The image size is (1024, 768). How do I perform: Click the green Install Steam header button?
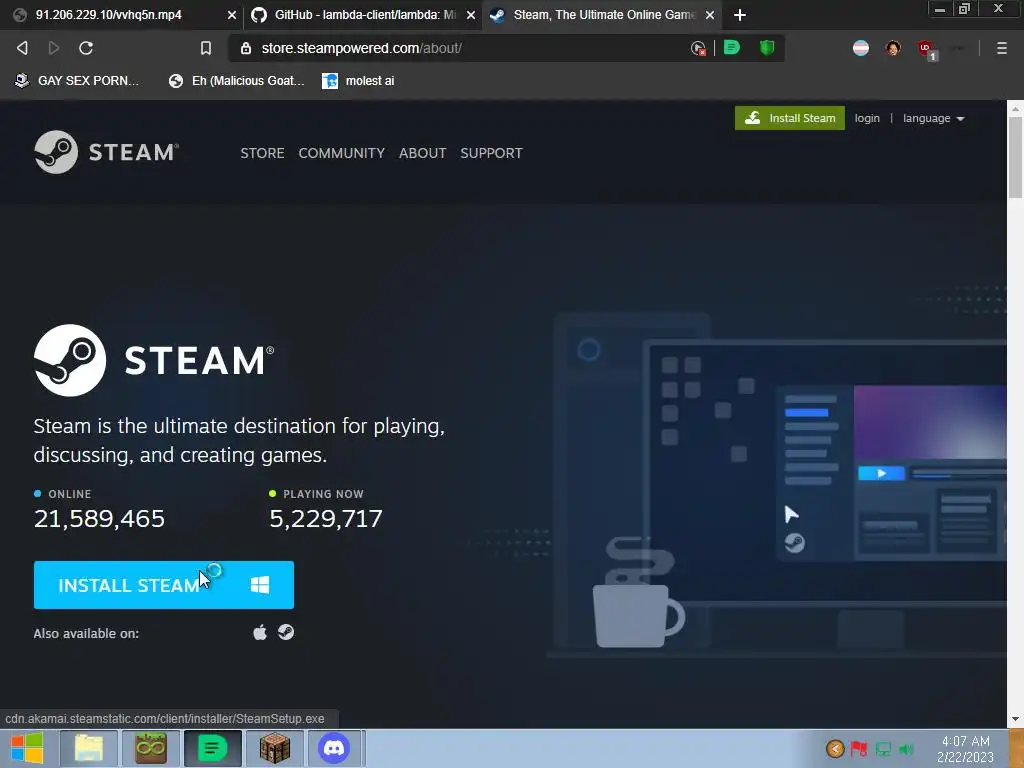pyautogui.click(x=790, y=118)
